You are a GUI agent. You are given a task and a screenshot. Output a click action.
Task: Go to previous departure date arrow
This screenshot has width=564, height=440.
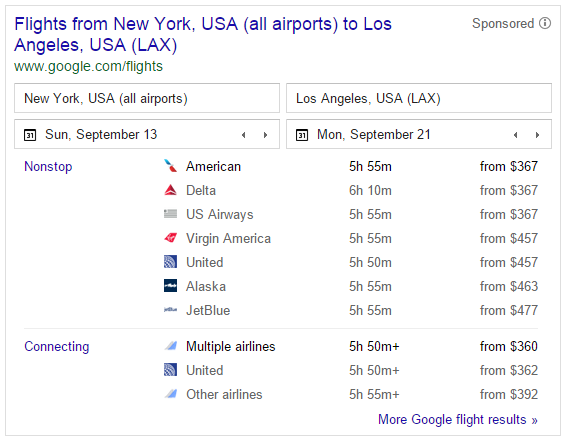pos(244,135)
